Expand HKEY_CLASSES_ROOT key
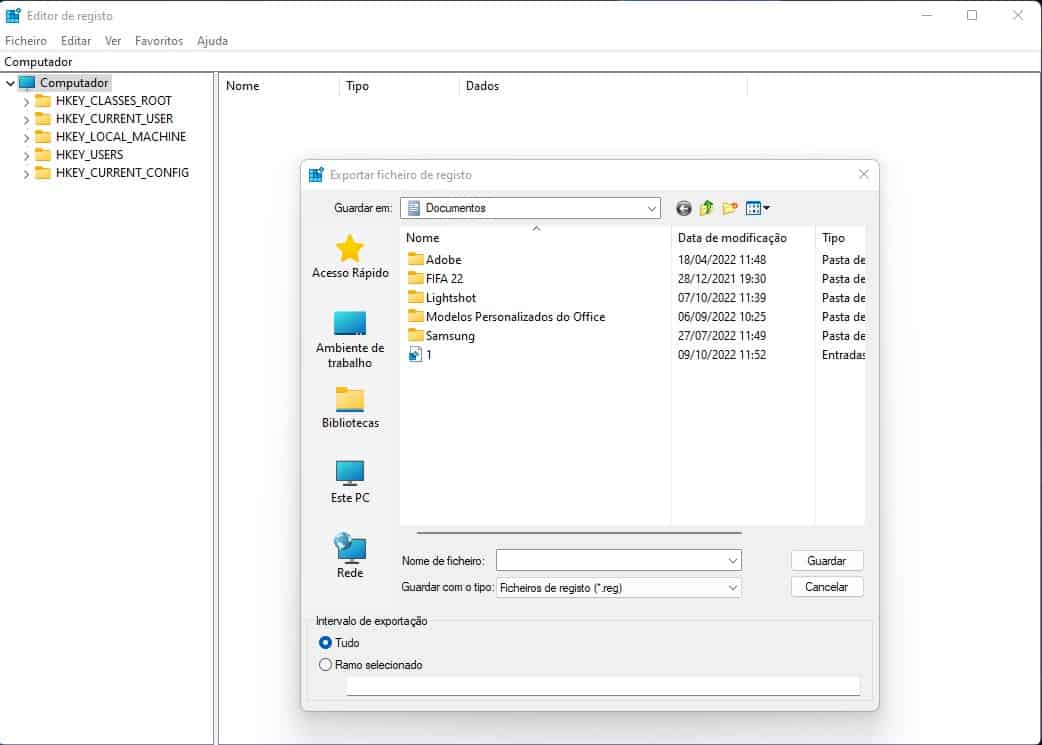Screen dimensions: 1042x745 tap(26, 102)
